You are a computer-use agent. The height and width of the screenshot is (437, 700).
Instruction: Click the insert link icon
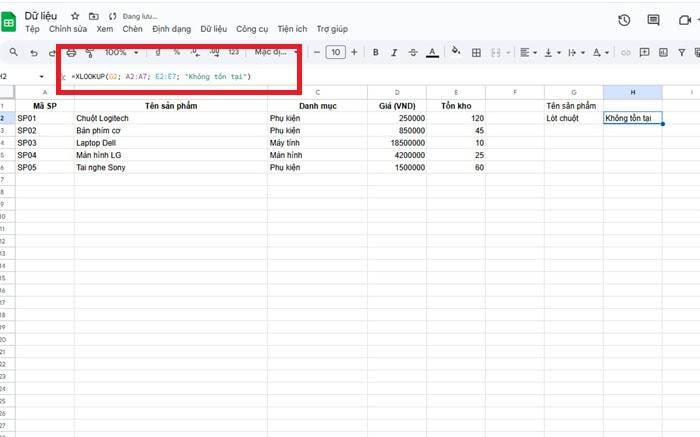(626, 53)
